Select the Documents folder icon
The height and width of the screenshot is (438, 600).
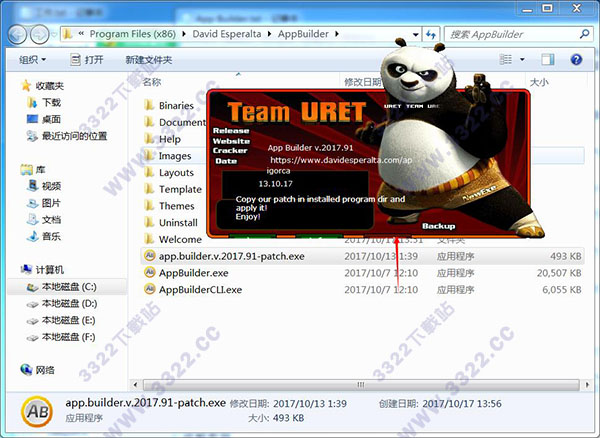[149, 122]
